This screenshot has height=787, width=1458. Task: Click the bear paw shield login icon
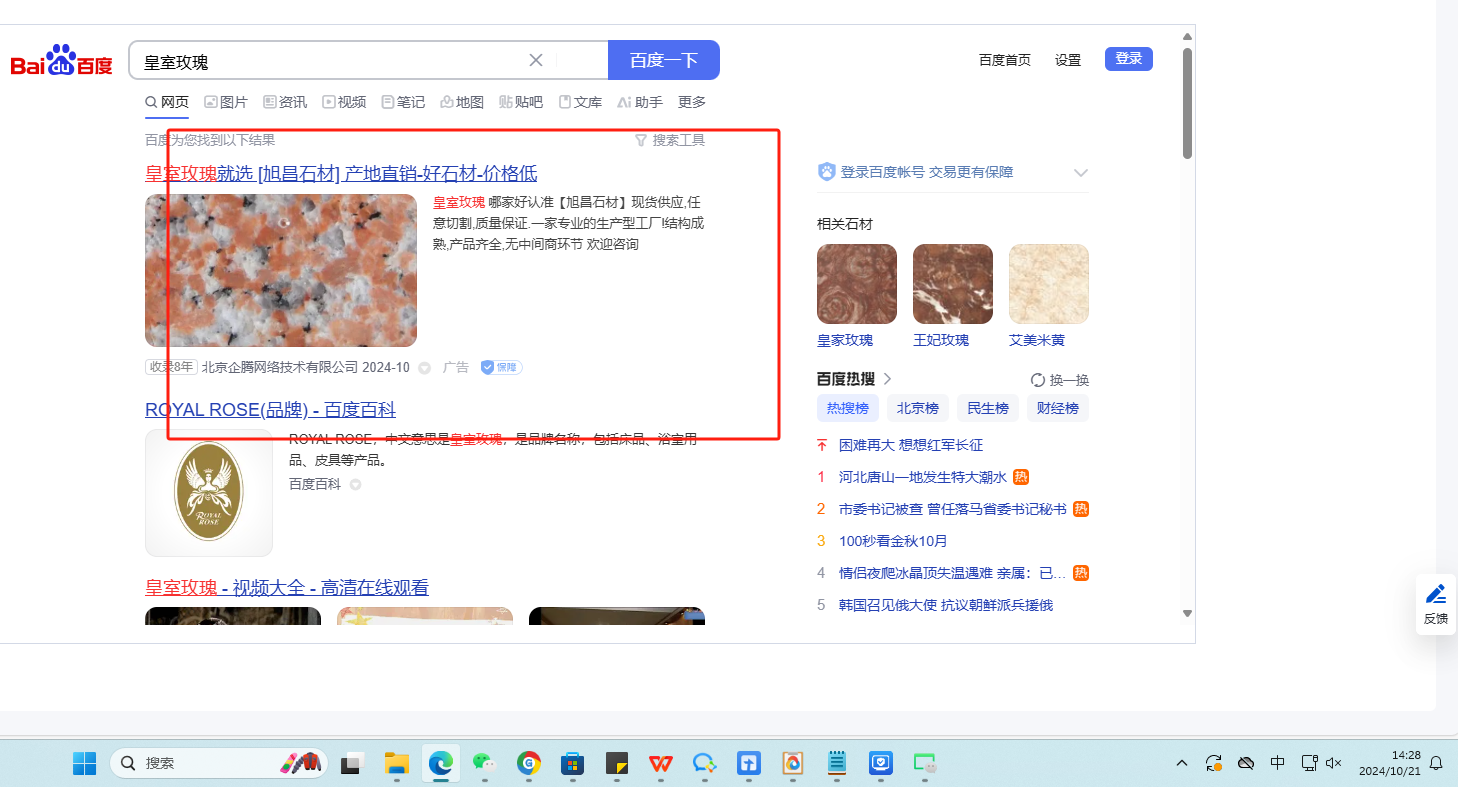click(x=826, y=172)
